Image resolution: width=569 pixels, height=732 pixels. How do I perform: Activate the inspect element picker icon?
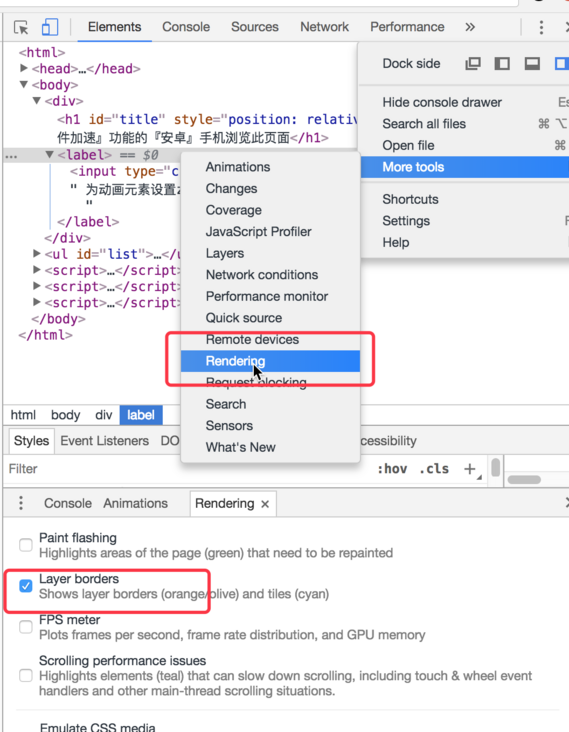(x=21, y=27)
